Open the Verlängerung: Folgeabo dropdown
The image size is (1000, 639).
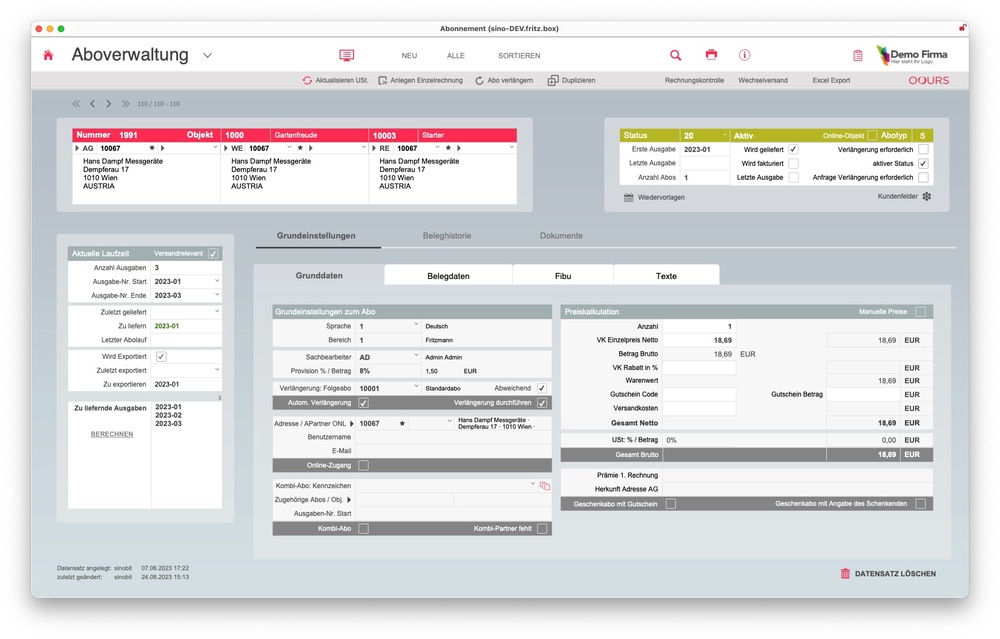416,388
